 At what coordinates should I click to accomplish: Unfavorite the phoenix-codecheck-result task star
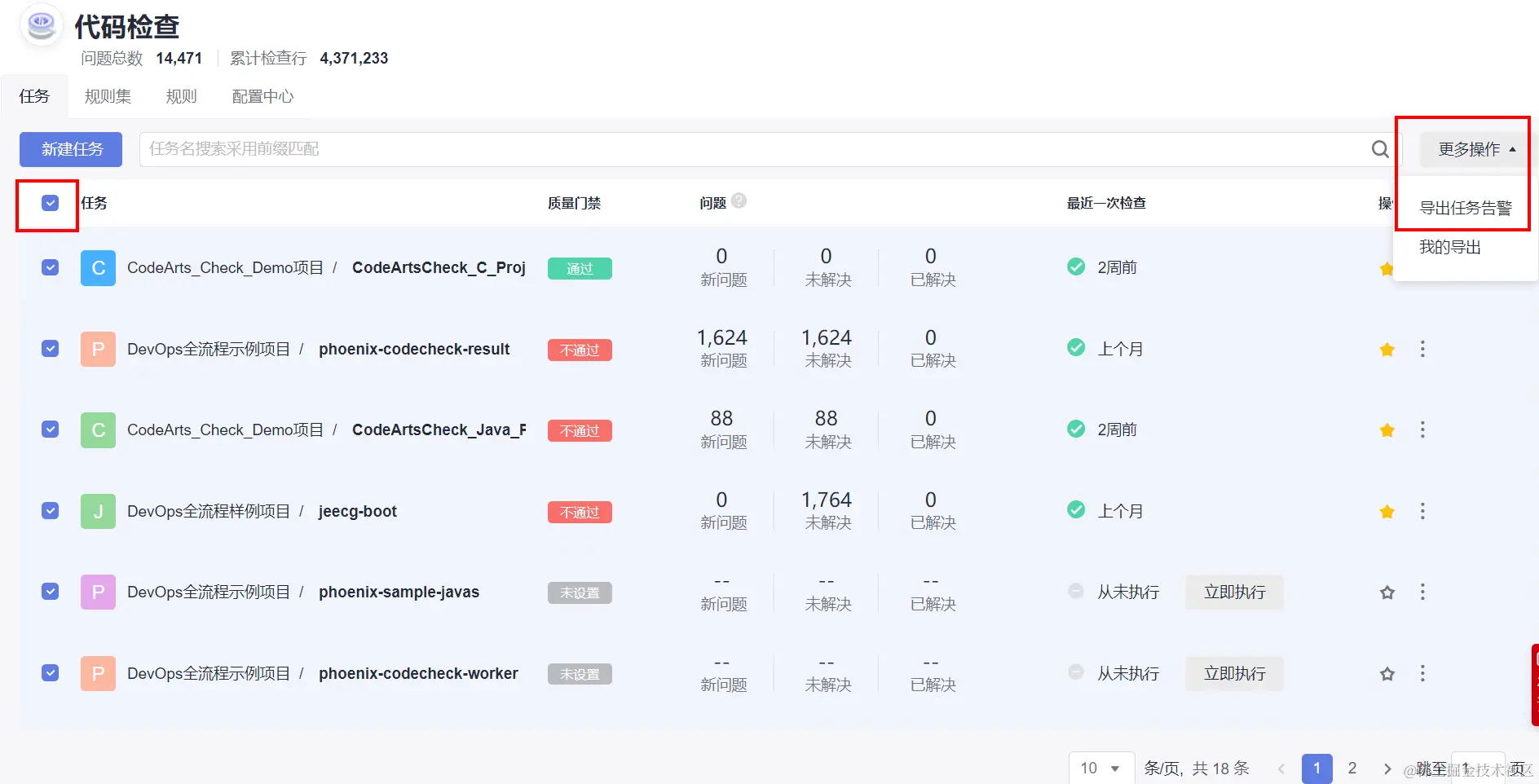click(x=1387, y=350)
